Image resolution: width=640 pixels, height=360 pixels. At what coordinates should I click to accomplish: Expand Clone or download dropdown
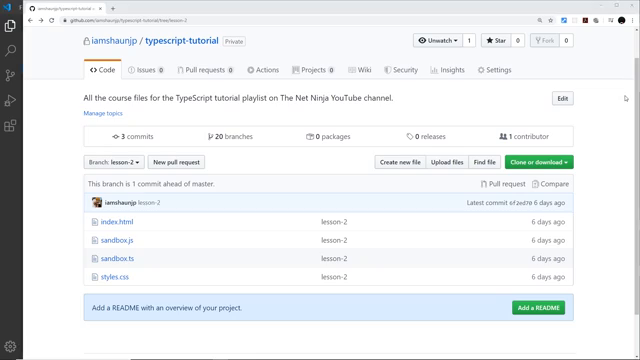coord(539,162)
